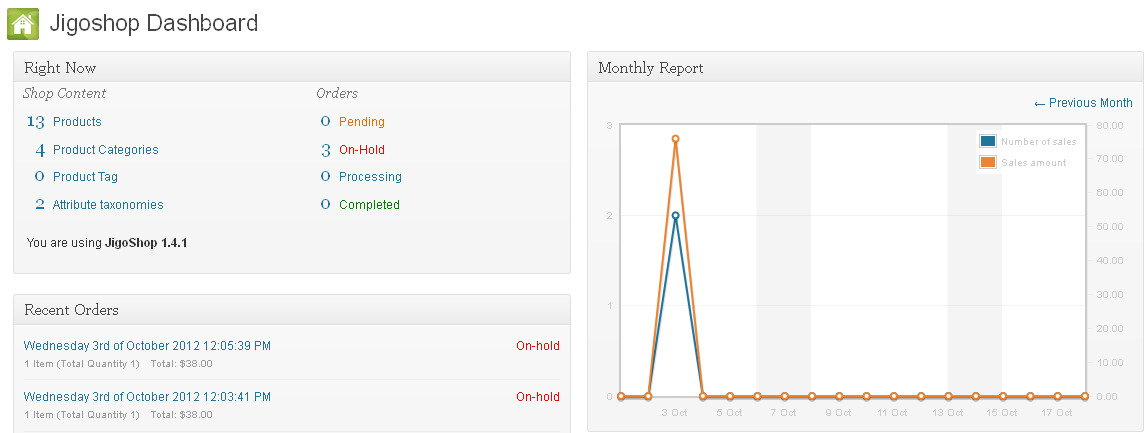The image size is (1147, 433).
Task: View Processing orders
Action: click(x=370, y=177)
